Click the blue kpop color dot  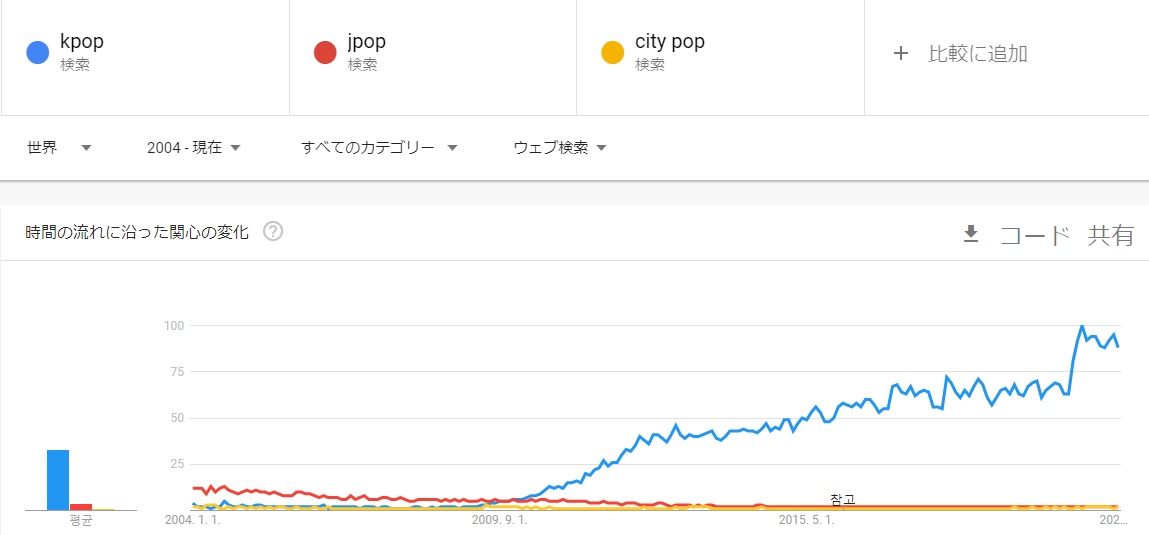[x=38, y=53]
